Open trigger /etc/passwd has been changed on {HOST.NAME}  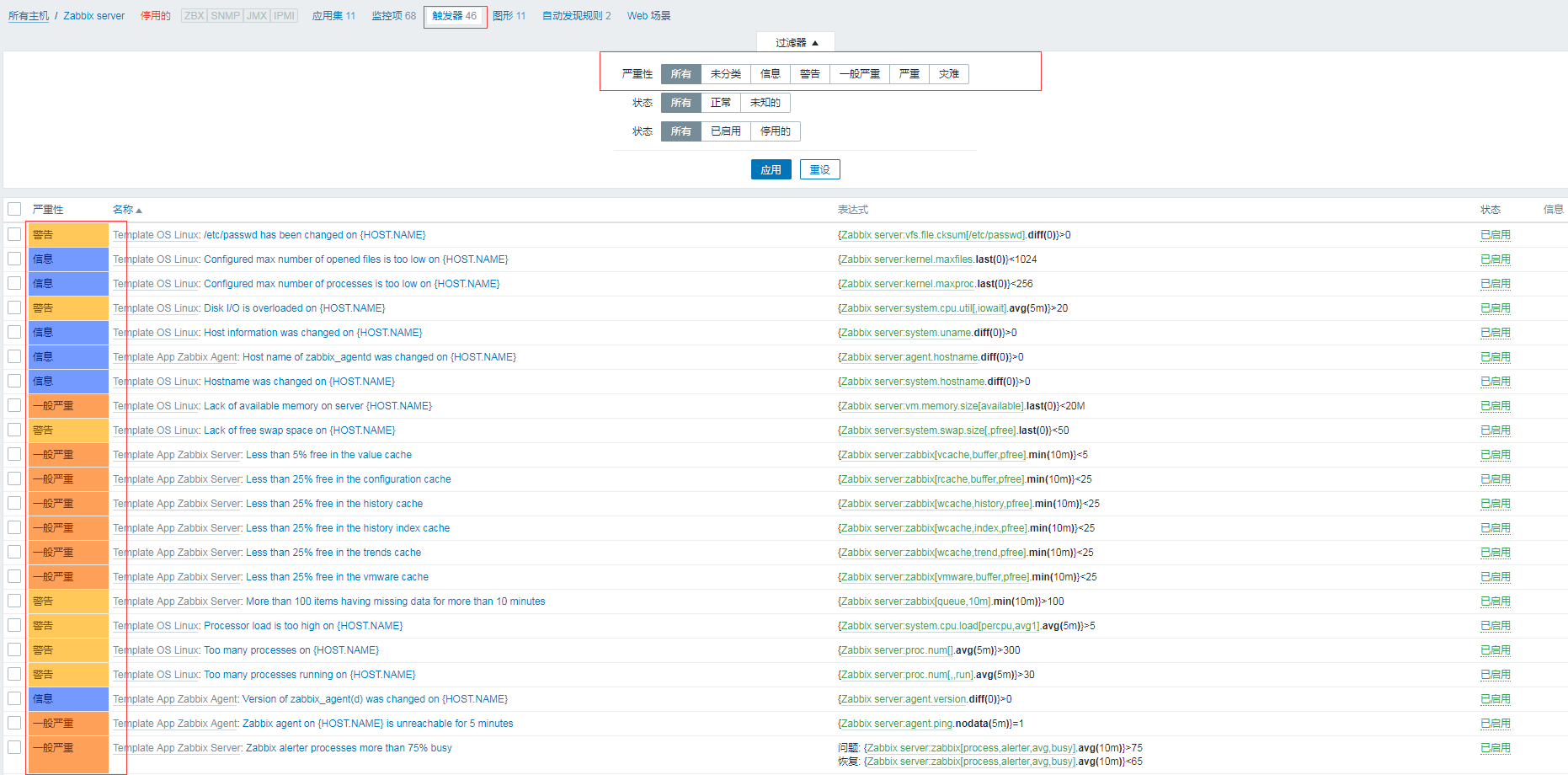[x=315, y=235]
